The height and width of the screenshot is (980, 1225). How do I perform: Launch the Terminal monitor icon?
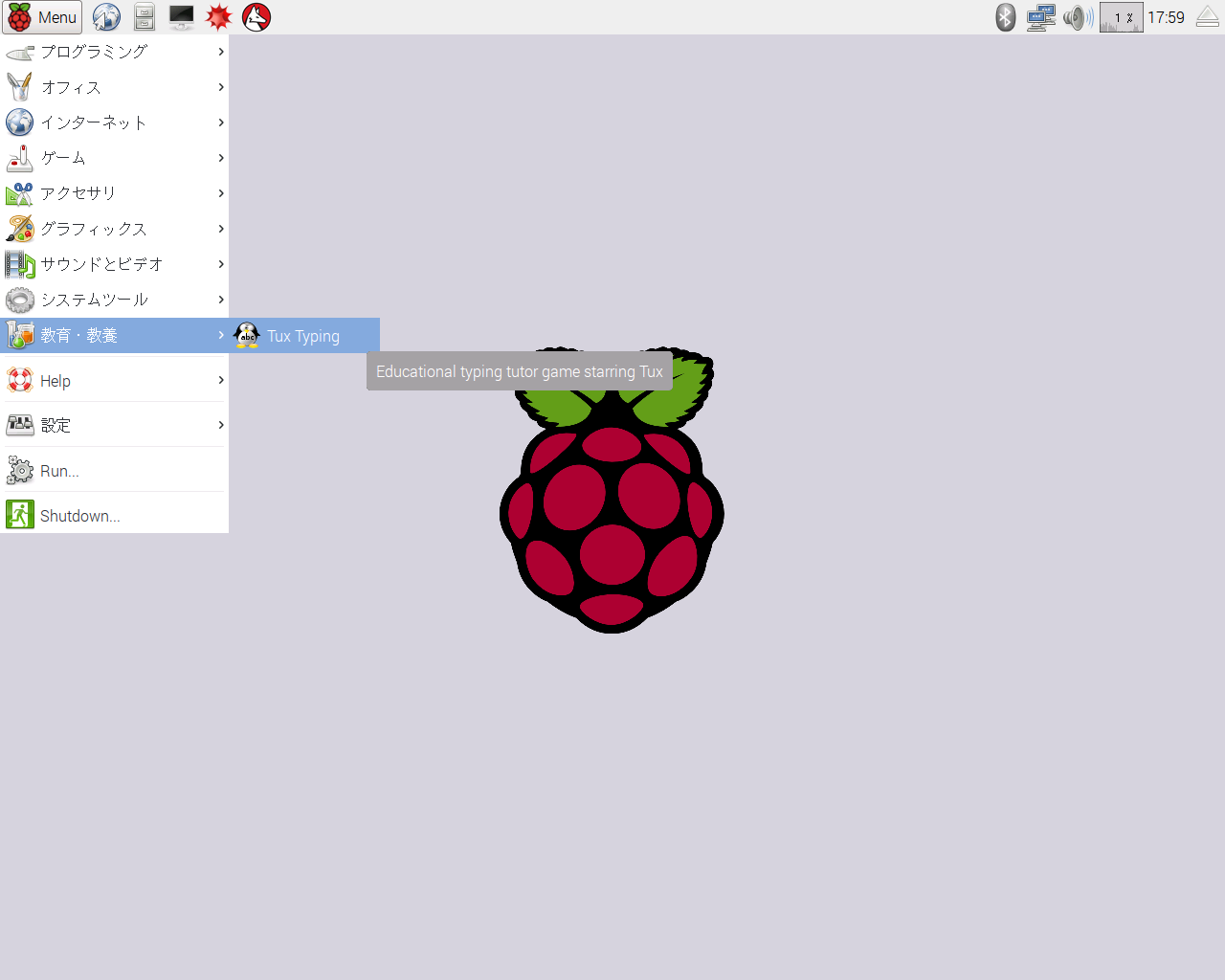181,17
